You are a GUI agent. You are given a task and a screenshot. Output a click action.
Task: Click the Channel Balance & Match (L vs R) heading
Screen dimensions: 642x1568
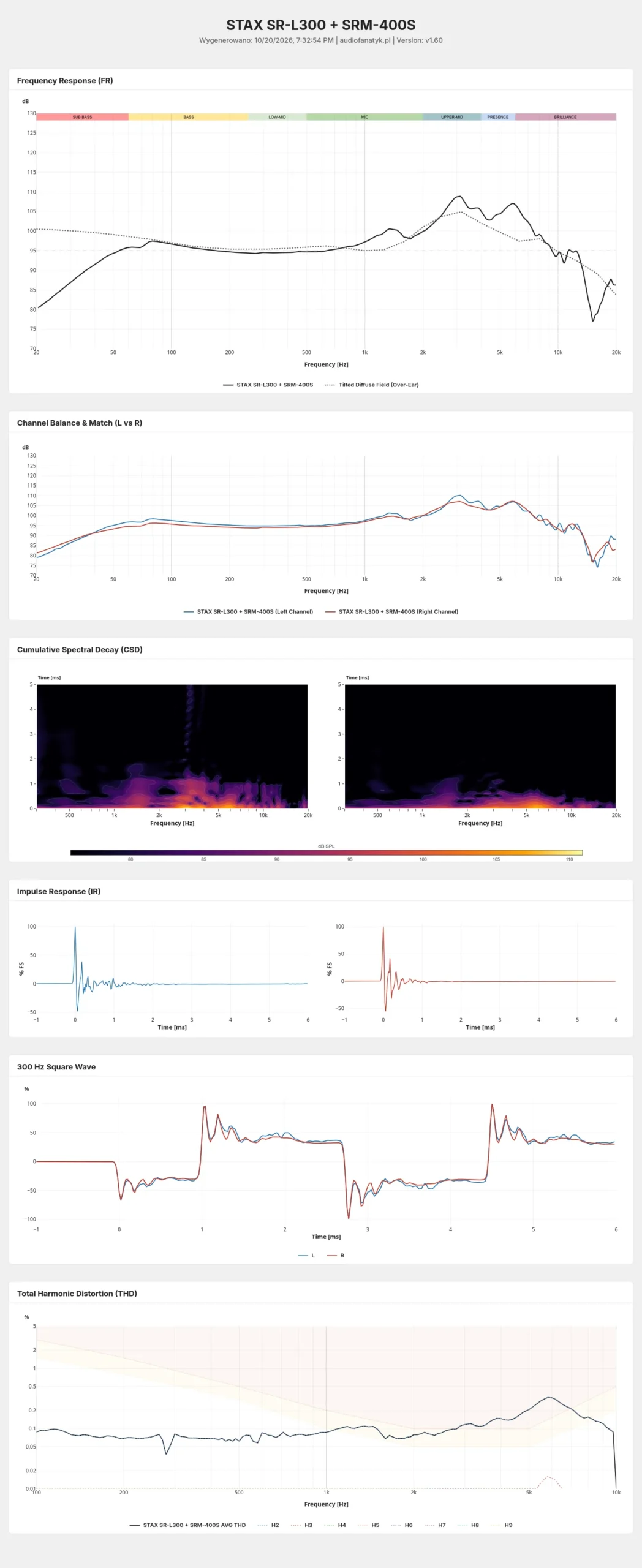[x=80, y=423]
